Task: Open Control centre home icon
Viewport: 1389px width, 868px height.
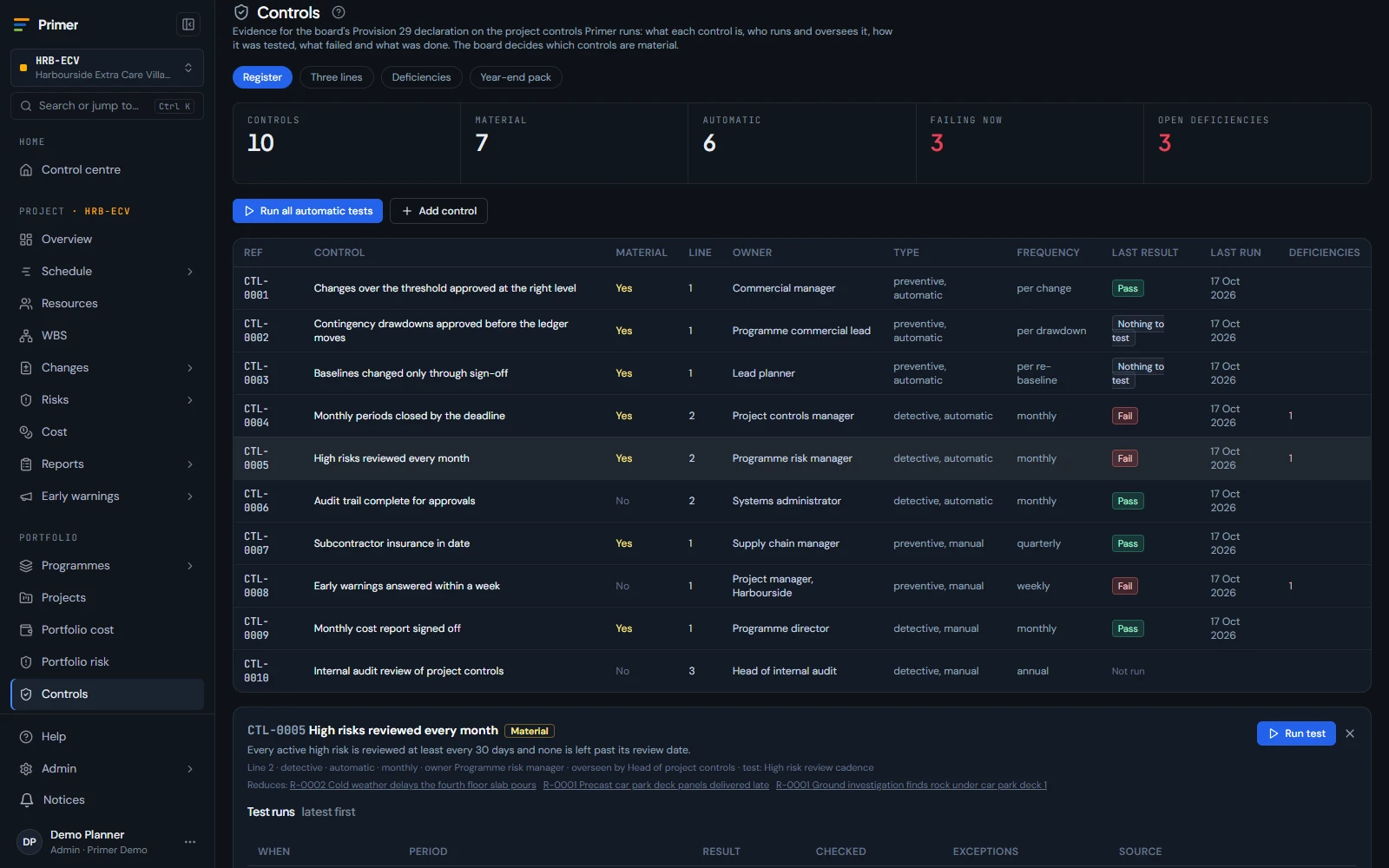Action: pyautogui.click(x=26, y=170)
